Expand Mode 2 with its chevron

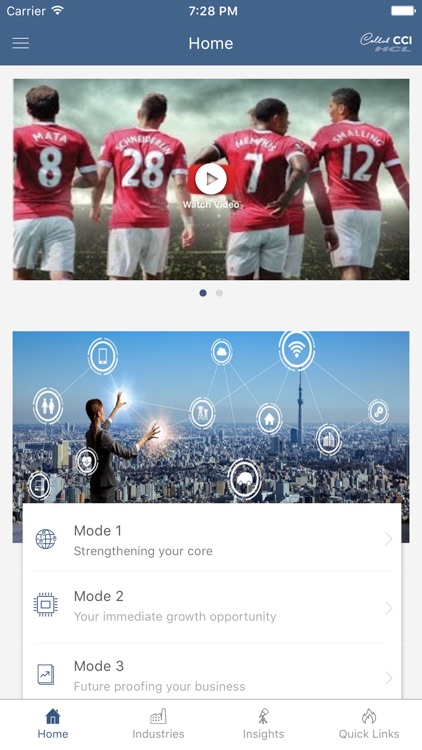pyautogui.click(x=389, y=608)
